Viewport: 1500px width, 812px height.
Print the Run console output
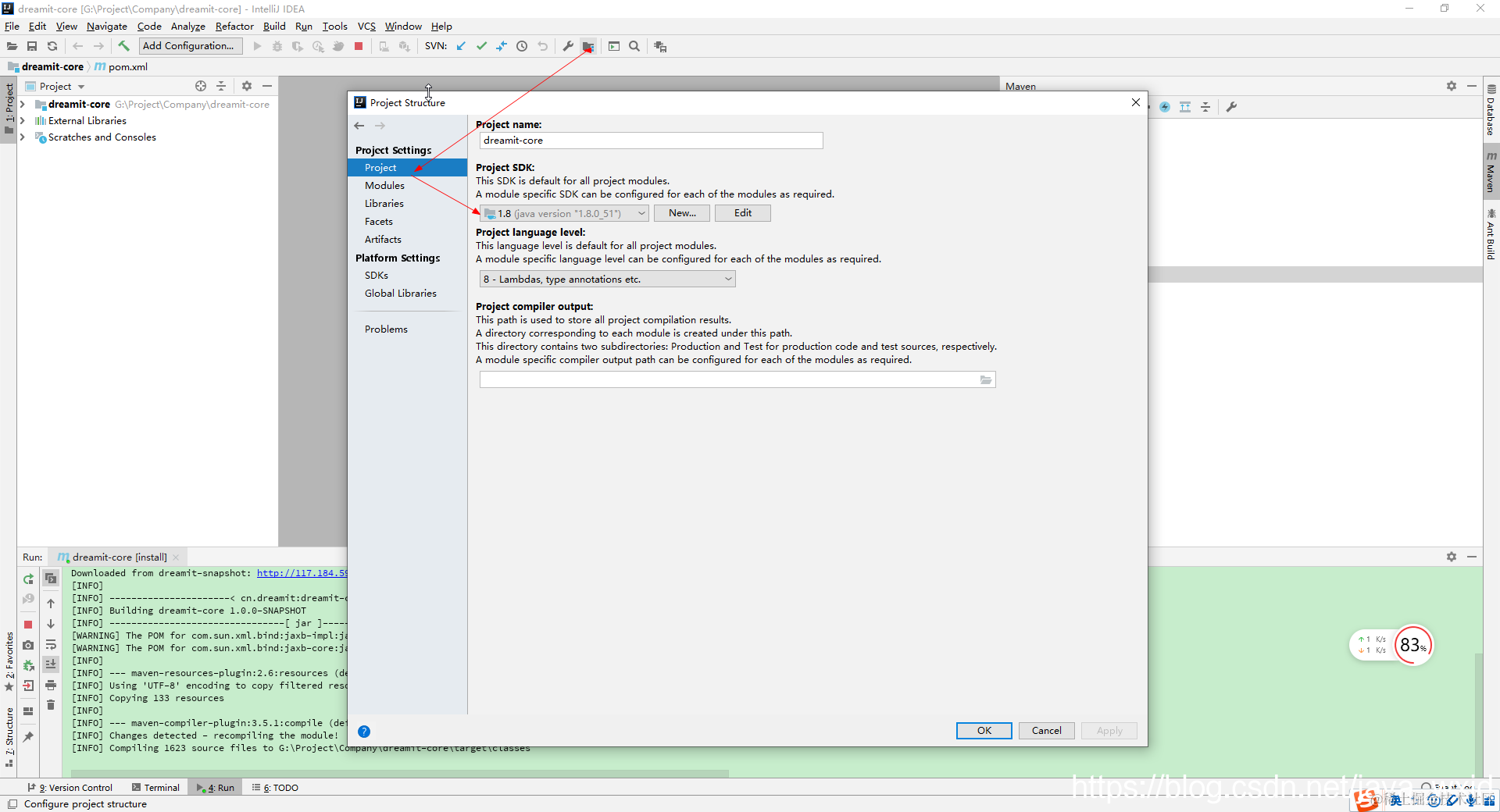pos(51,685)
